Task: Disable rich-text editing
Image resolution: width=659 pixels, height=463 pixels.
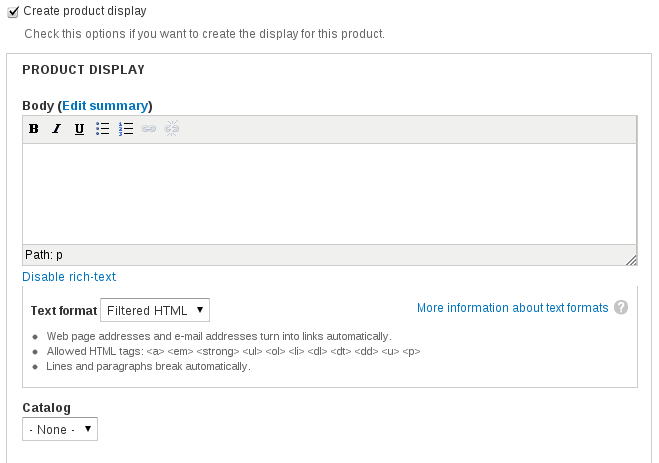Action: click(x=76, y=276)
